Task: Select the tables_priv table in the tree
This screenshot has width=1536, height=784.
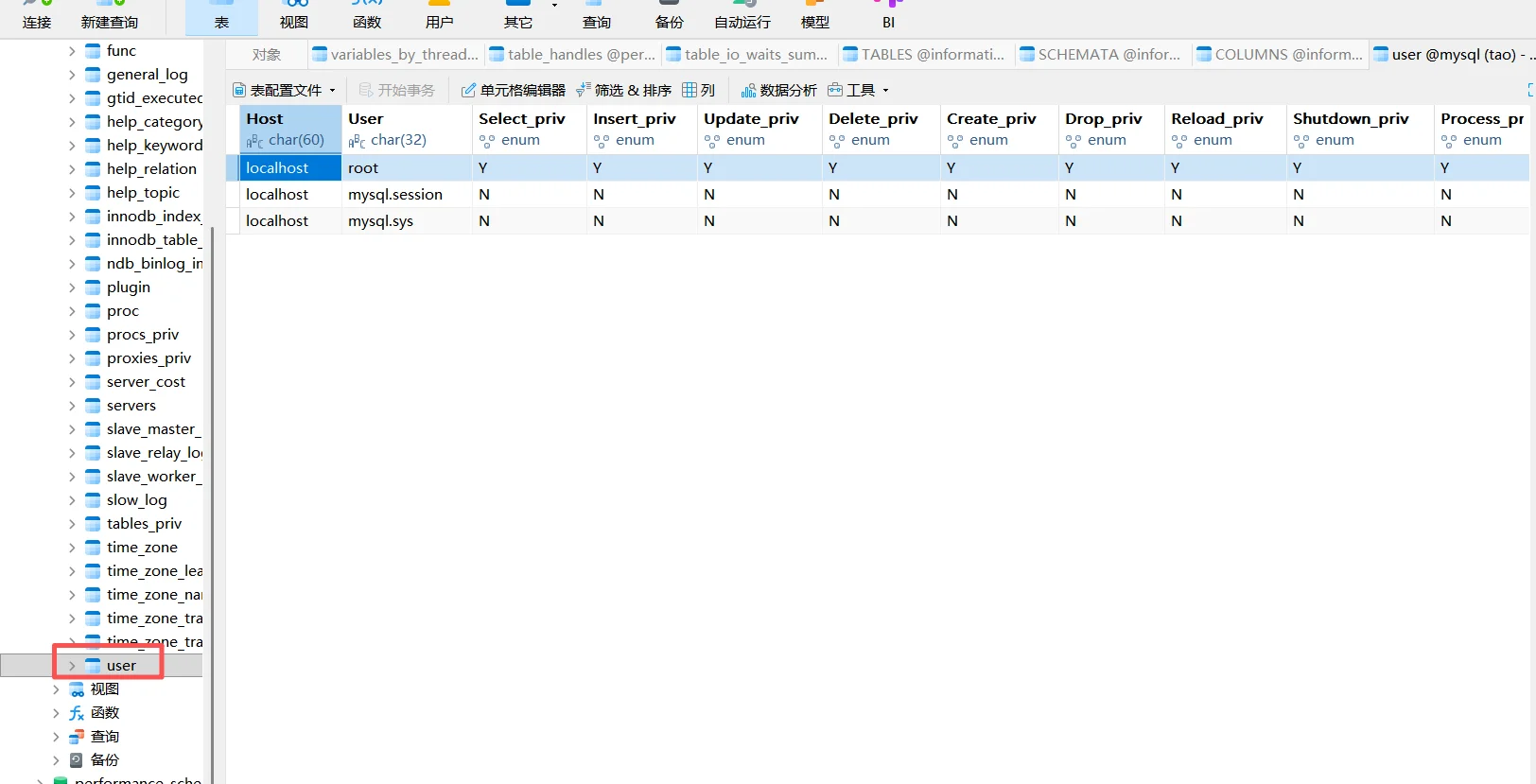Action: click(x=144, y=524)
